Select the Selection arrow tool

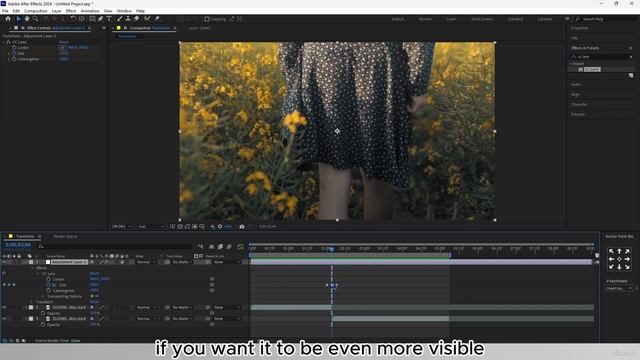click(x=18, y=19)
